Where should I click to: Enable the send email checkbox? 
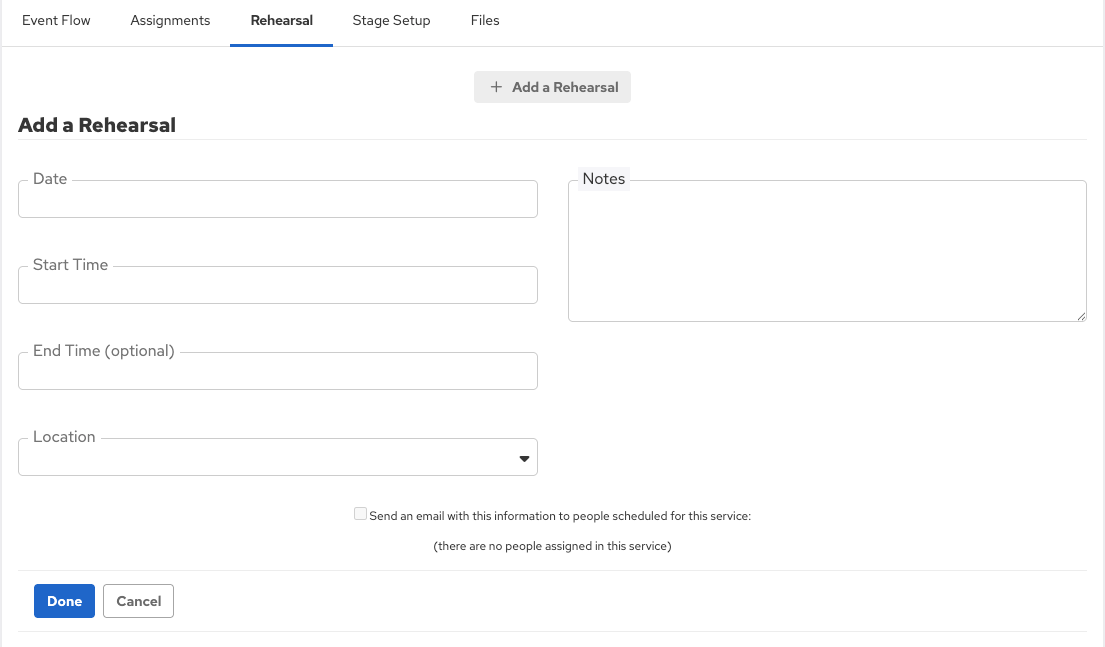[360, 514]
